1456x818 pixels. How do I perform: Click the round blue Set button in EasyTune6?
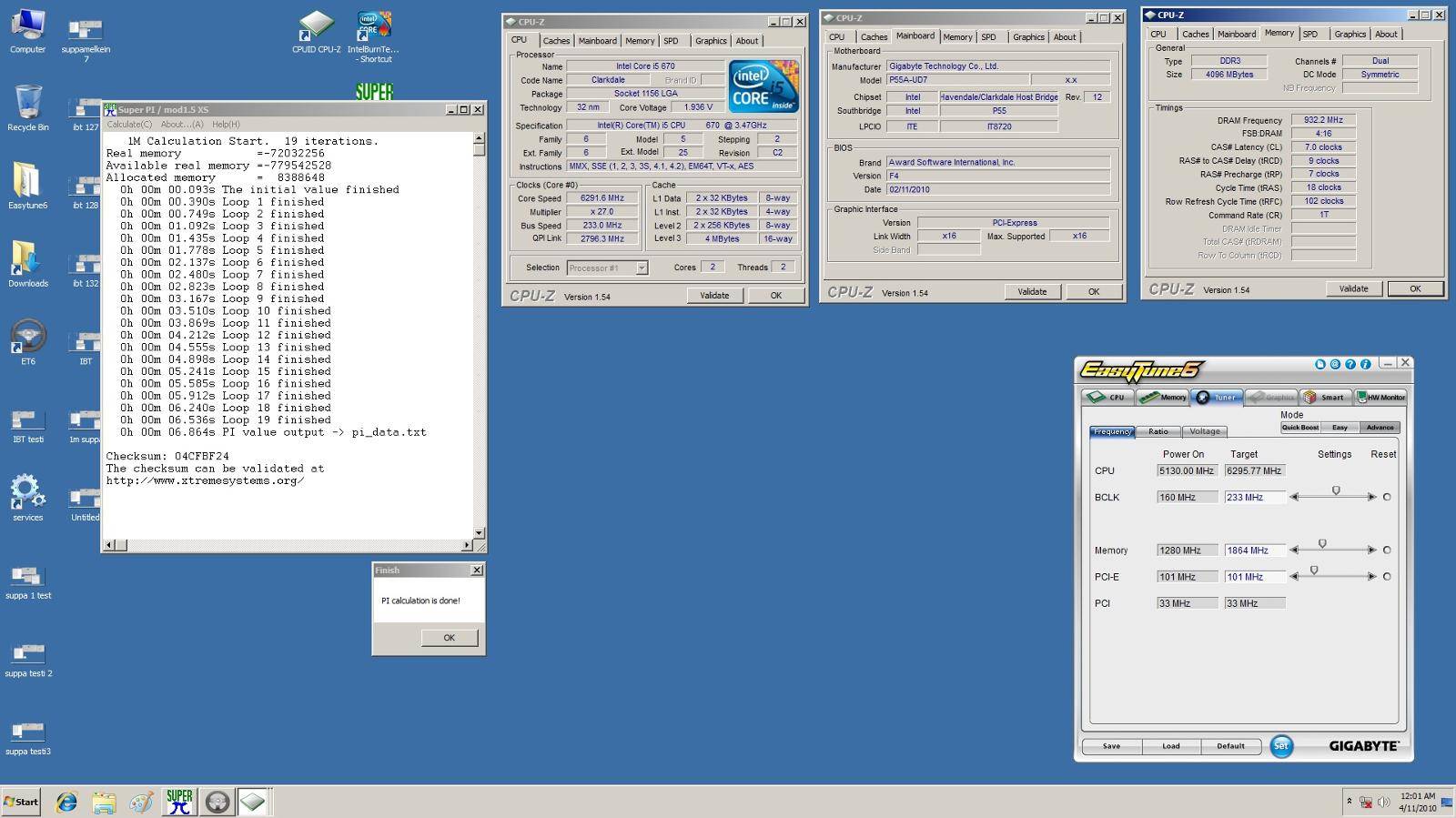point(1281,746)
